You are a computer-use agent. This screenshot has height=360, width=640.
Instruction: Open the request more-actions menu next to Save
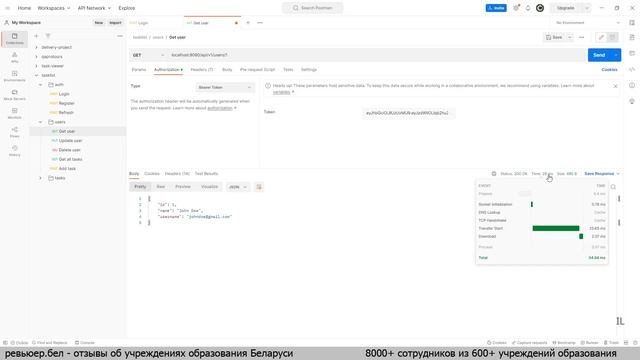(582, 37)
